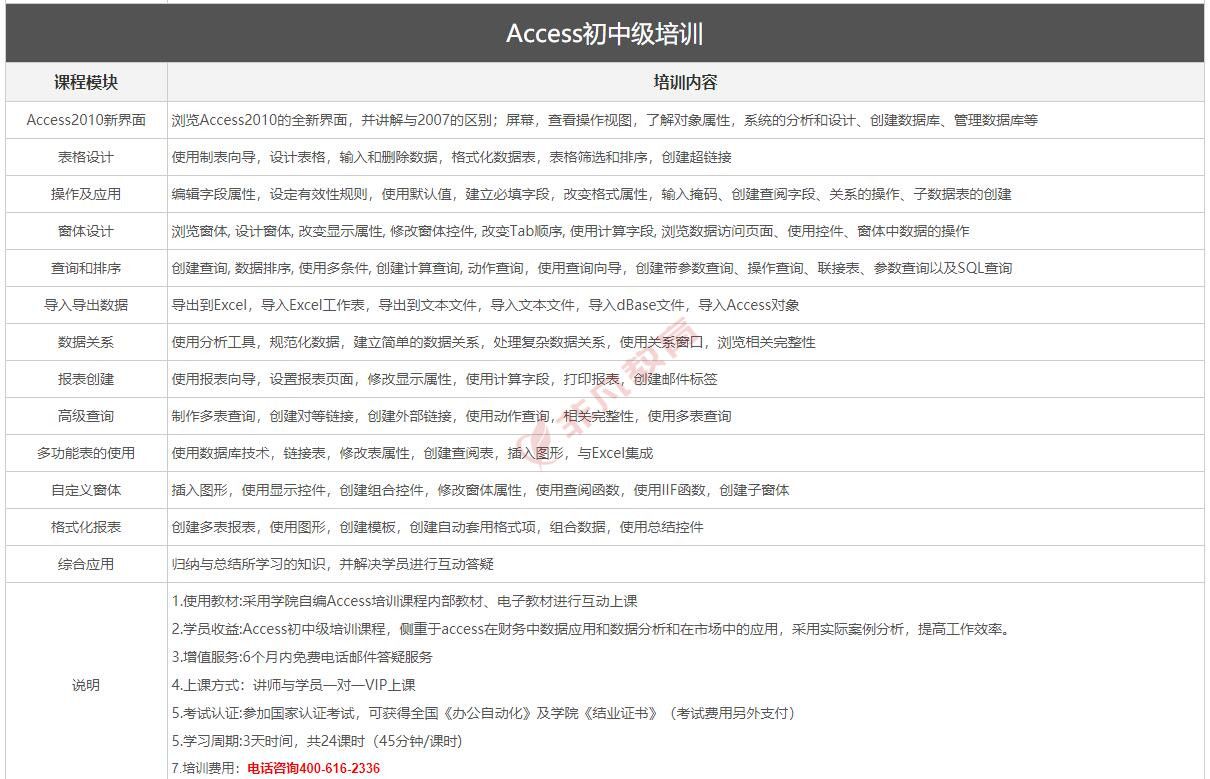This screenshot has width=1210, height=779.
Task: Click content starting "编辑字段属性，设定有效性规则"
Action: [591, 194]
